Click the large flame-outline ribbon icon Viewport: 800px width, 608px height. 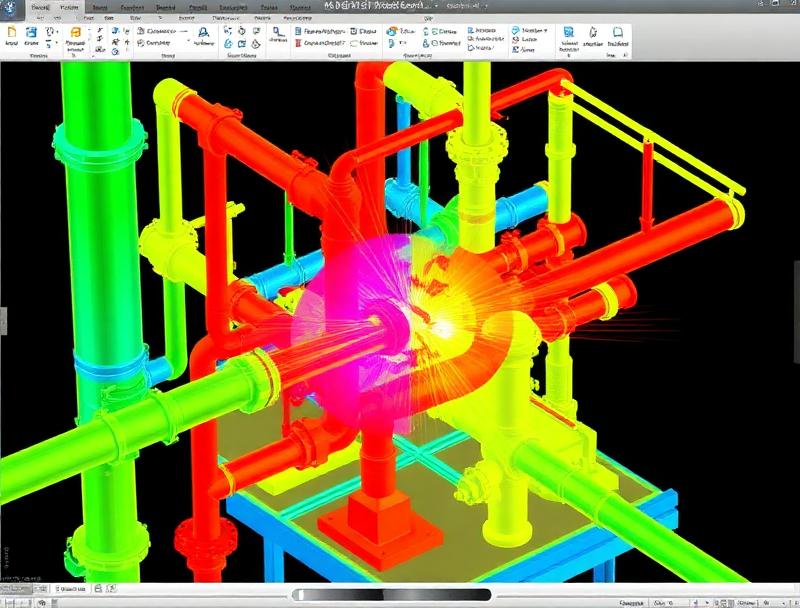pos(593,33)
